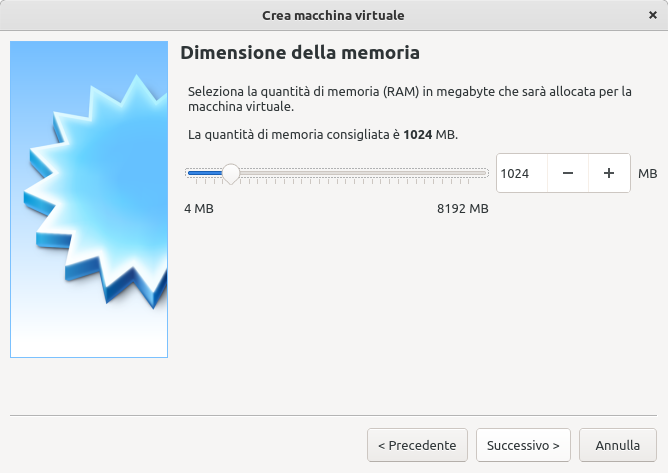Decrease memory with the minus button
This screenshot has height=473, width=668.
[x=568, y=173]
